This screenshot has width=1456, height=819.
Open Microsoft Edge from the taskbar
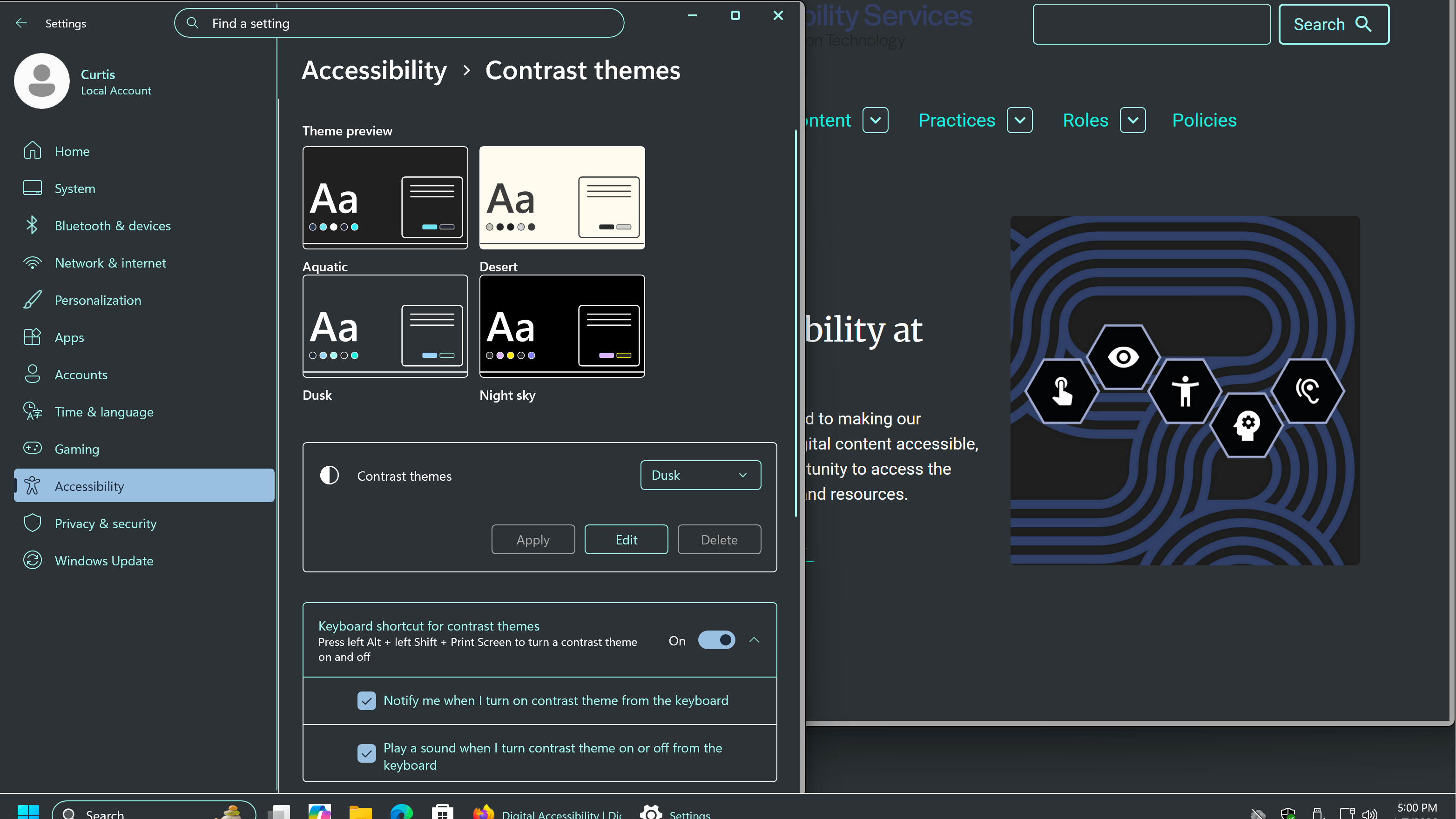pyautogui.click(x=401, y=812)
